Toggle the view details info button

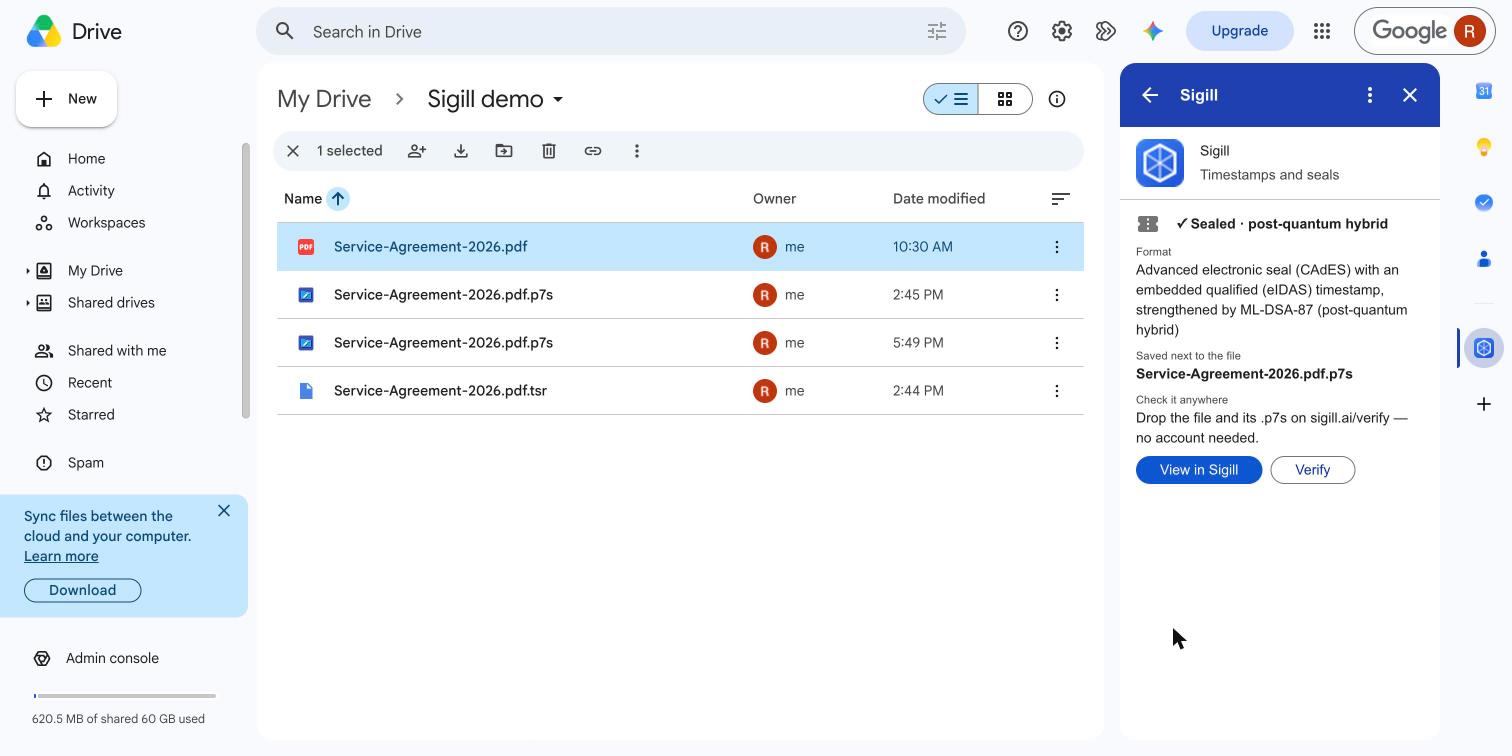(1057, 99)
